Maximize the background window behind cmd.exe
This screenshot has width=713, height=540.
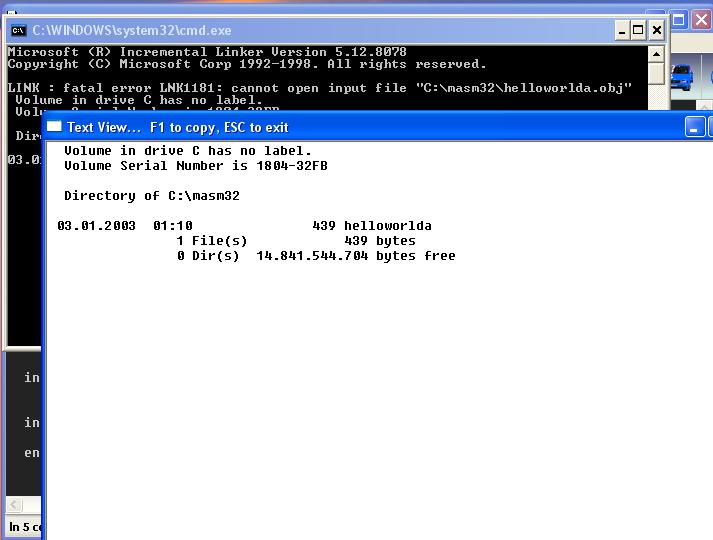(679, 20)
